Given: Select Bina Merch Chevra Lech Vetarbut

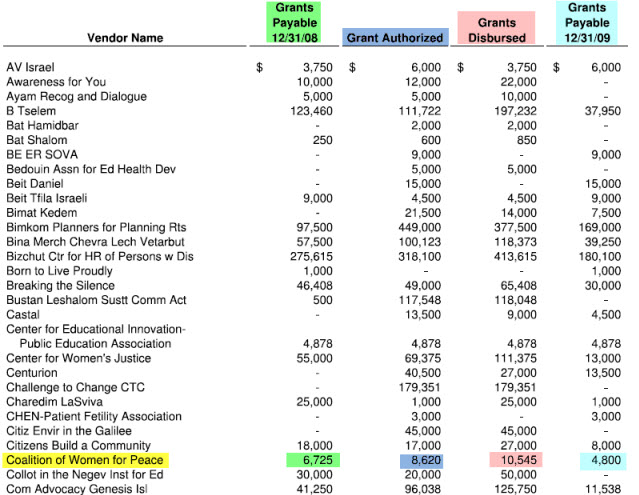Looking at the screenshot, I should (x=95, y=242).
